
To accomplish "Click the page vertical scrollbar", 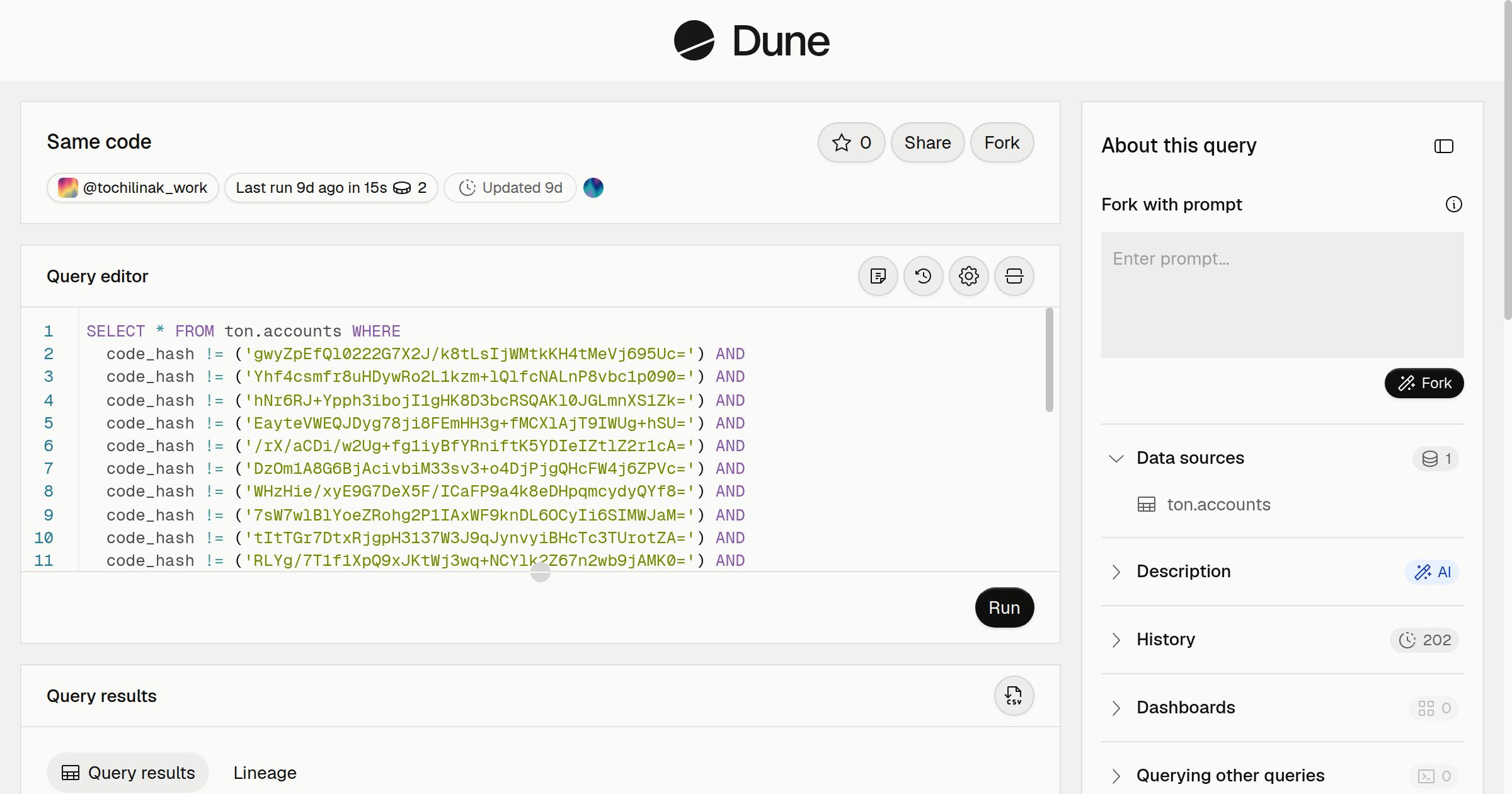I will click(1508, 160).
